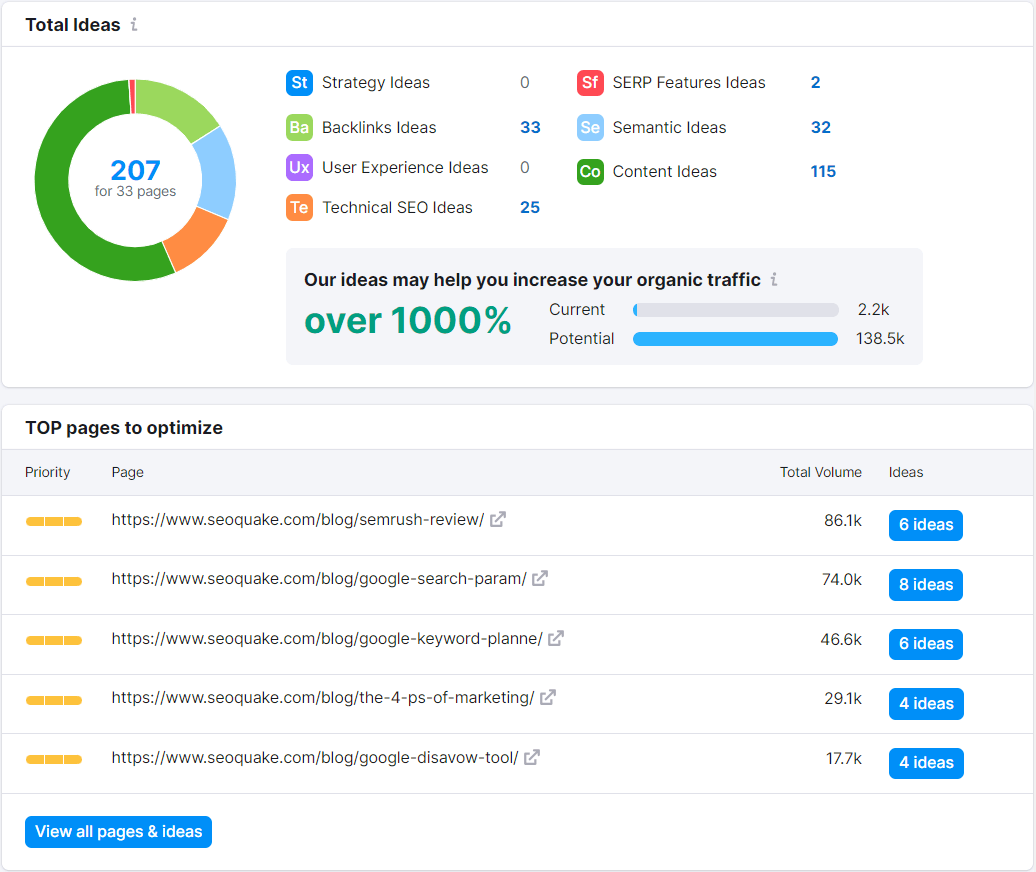Click 4 ideas for the-4-ps-of-marketing page
Image resolution: width=1036 pixels, height=872 pixels.
(x=925, y=703)
